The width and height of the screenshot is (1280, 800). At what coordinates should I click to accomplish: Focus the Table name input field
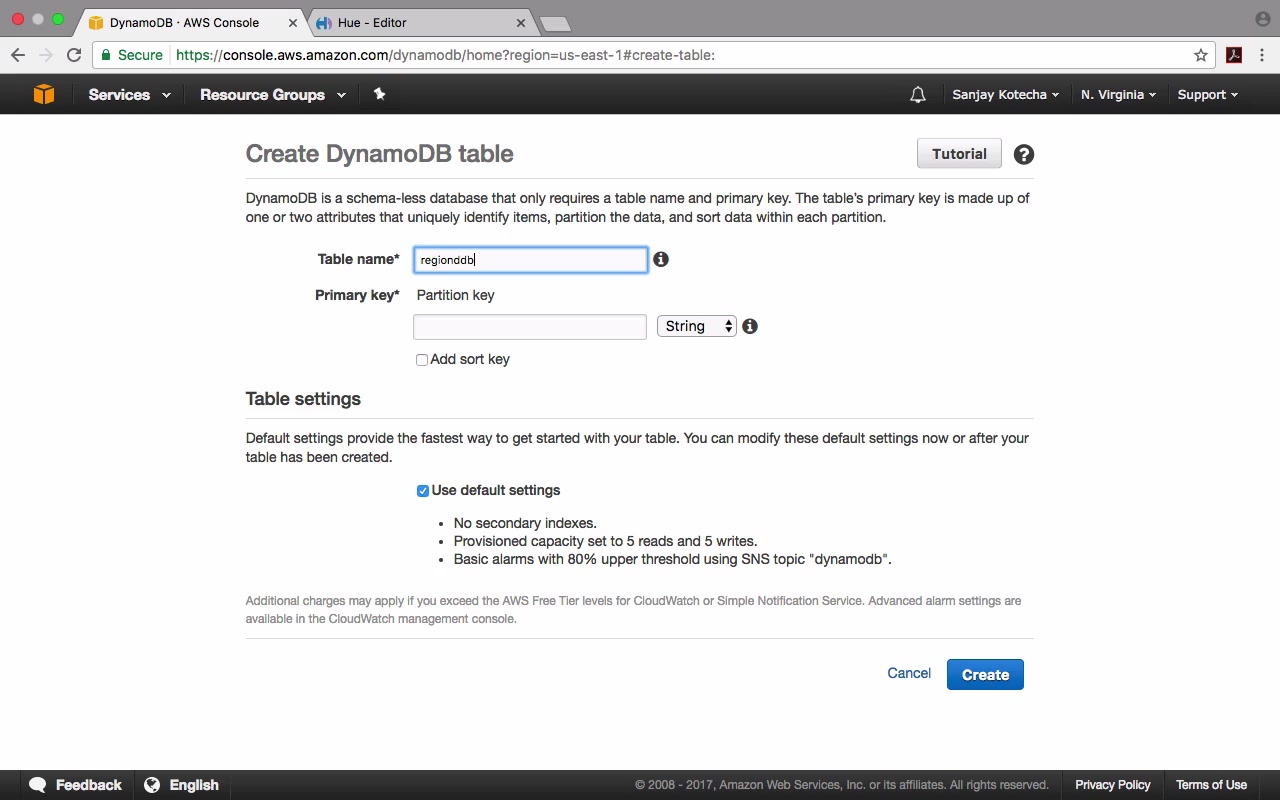tap(530, 260)
